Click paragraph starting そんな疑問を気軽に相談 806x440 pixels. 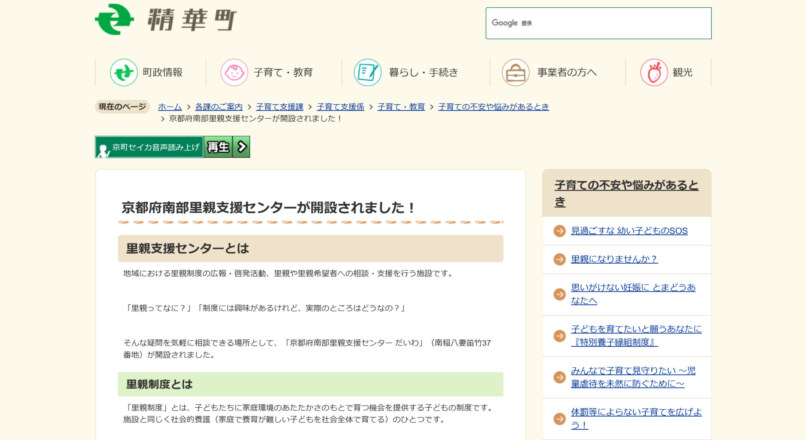click(307, 349)
